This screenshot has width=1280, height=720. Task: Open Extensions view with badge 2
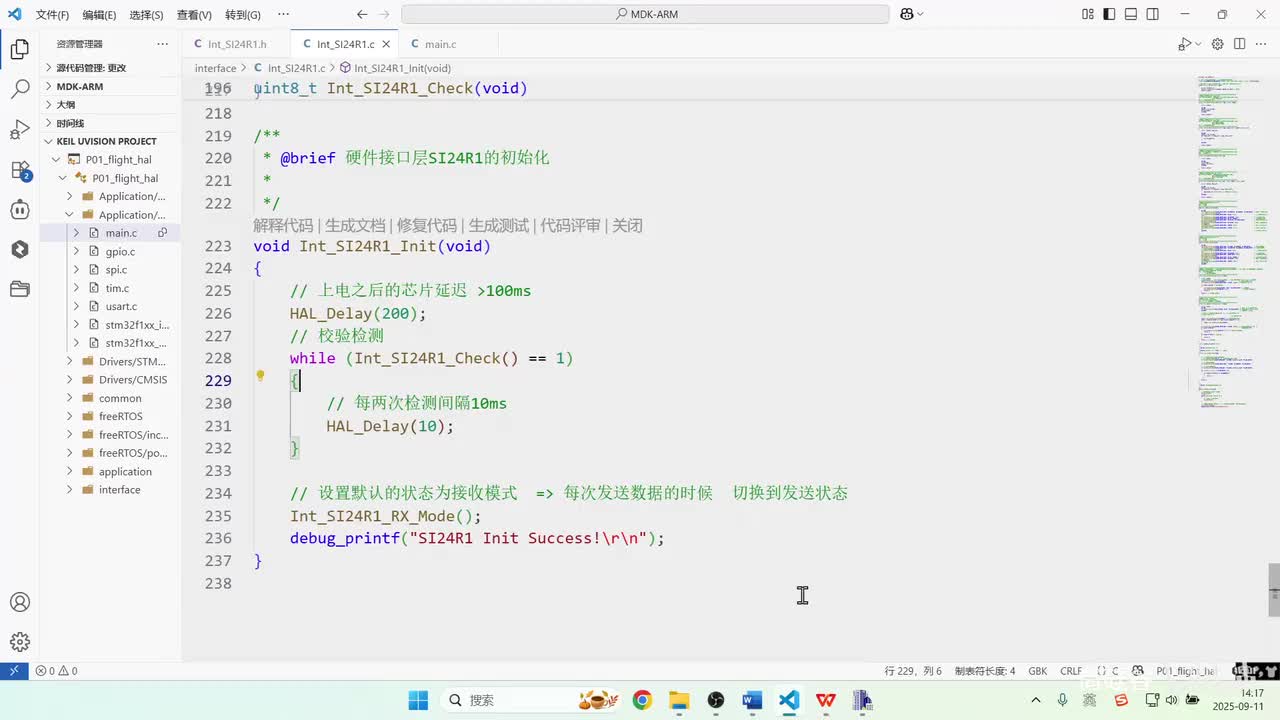(x=19, y=170)
